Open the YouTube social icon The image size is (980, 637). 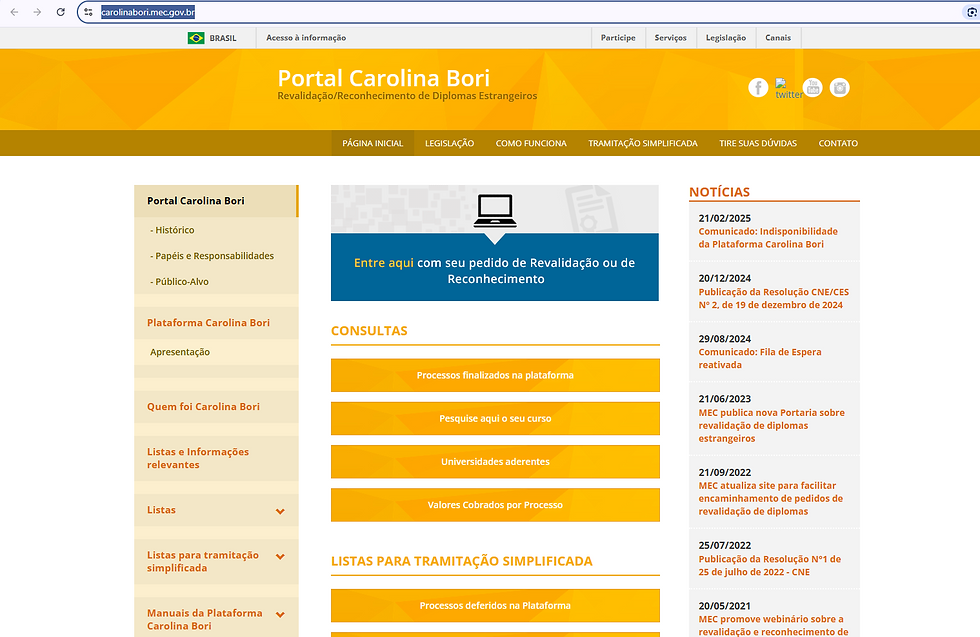812,88
